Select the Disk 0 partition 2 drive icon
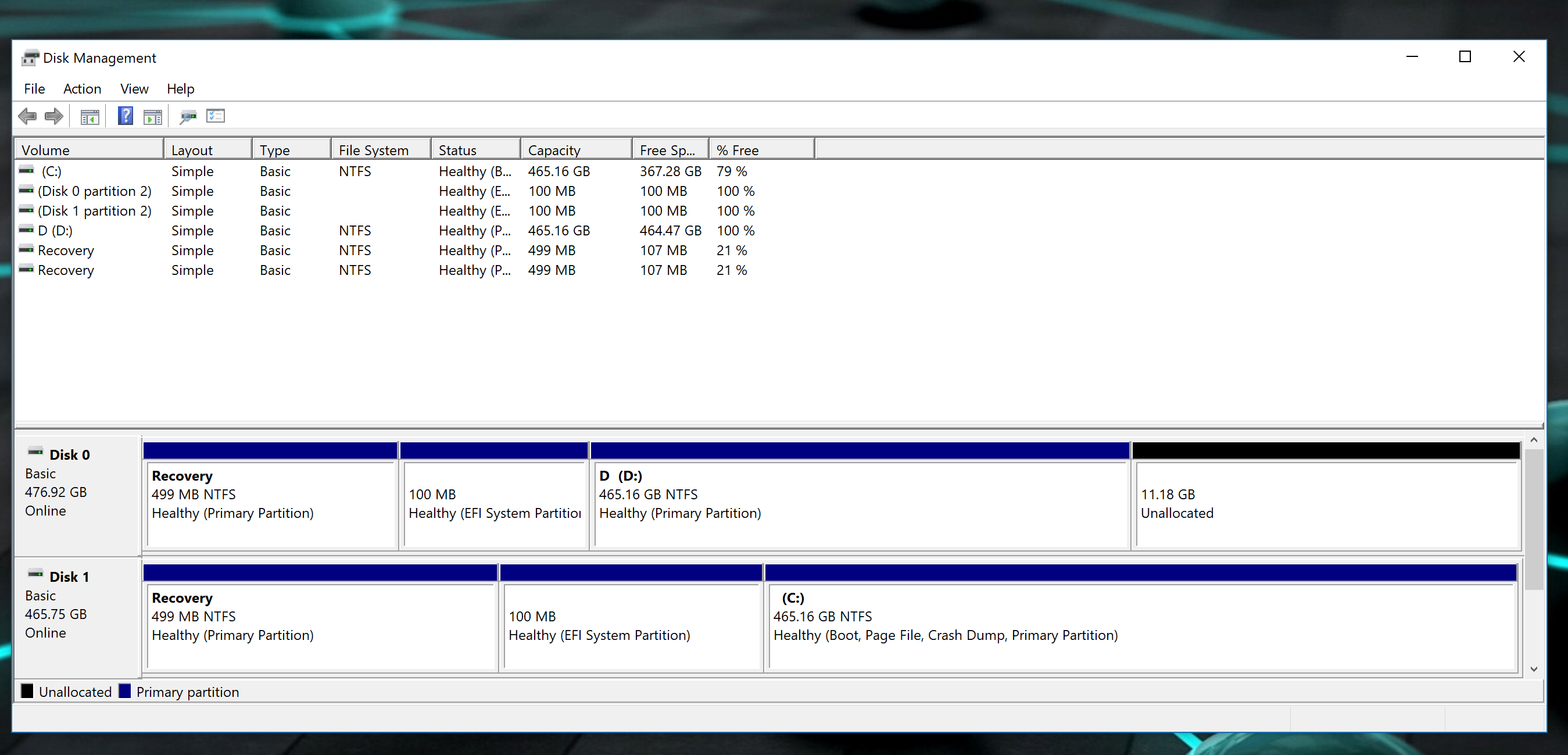Screen dimensions: 1568x755 pos(26,191)
